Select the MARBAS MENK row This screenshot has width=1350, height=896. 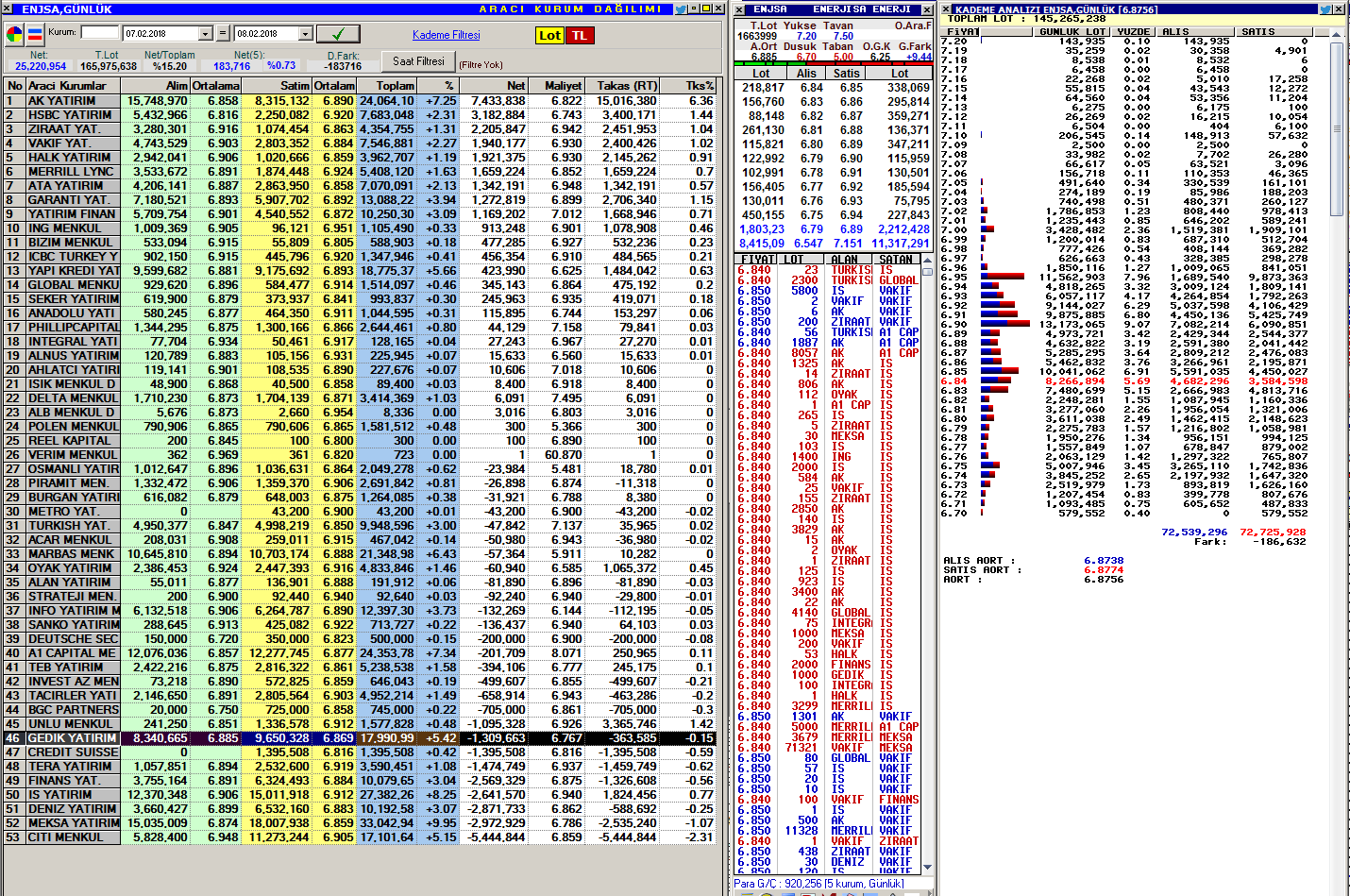pyautogui.click(x=361, y=553)
